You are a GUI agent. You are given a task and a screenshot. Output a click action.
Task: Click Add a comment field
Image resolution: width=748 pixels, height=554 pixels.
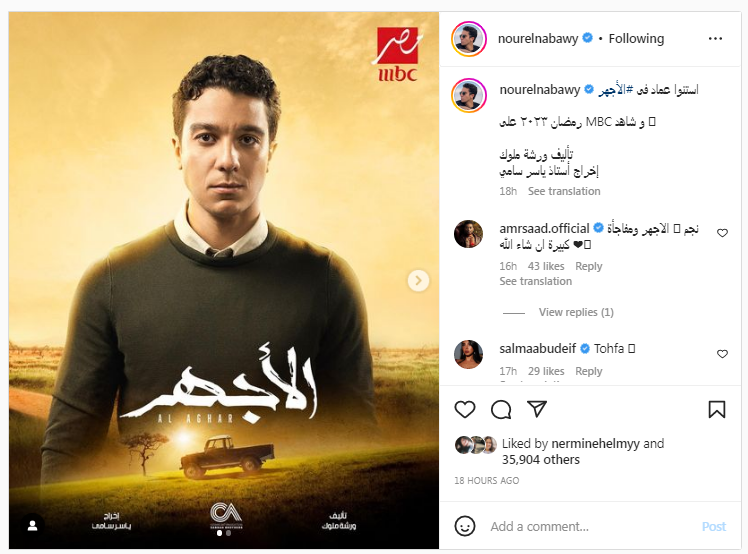pyautogui.click(x=592, y=526)
